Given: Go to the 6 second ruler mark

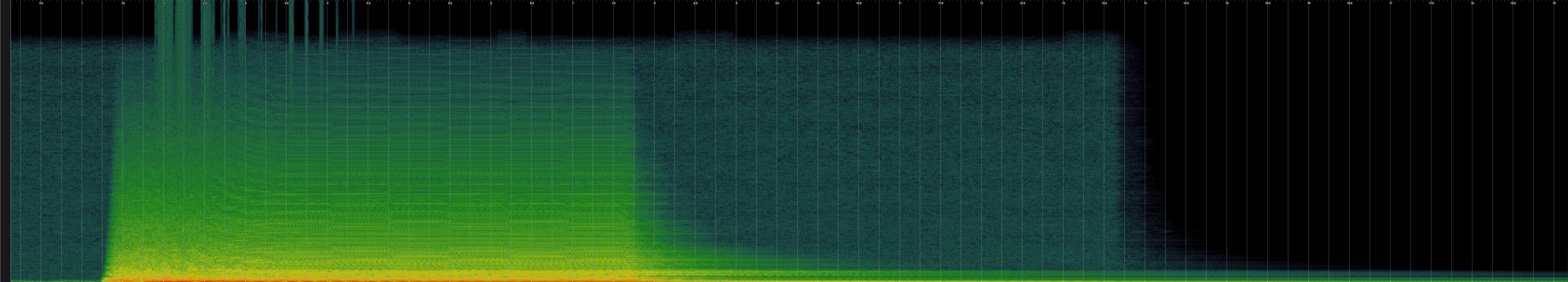Looking at the screenshot, I should 491,3.
